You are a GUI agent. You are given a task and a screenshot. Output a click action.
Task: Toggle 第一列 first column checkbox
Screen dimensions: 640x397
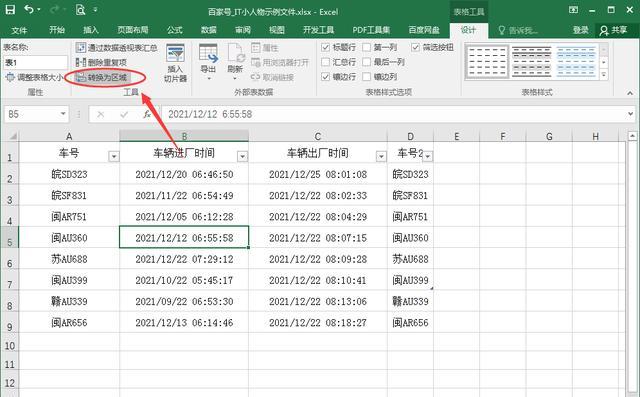pyautogui.click(x=367, y=47)
